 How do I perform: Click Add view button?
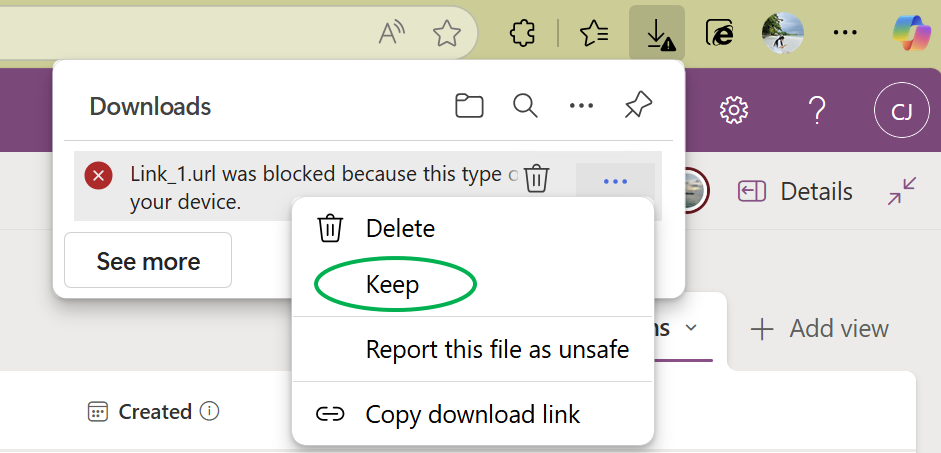[820, 328]
